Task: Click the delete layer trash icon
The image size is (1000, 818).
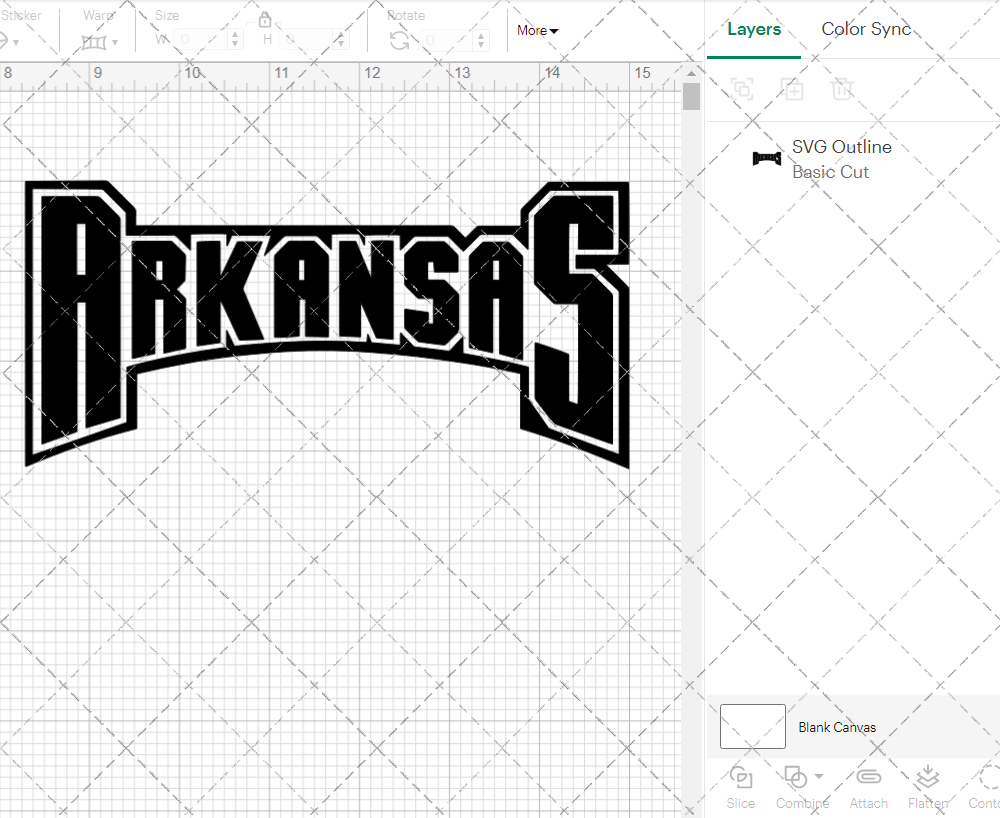Action: pyautogui.click(x=842, y=89)
